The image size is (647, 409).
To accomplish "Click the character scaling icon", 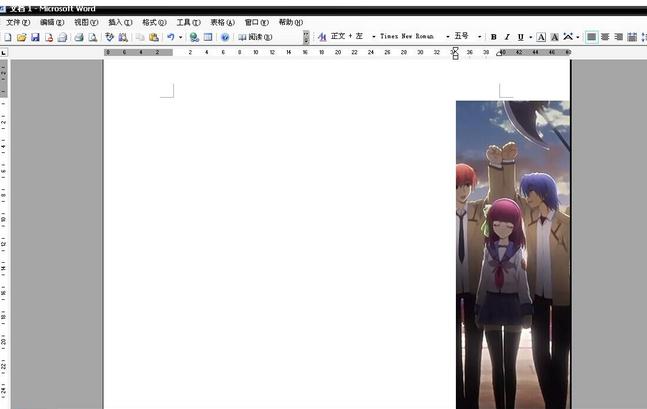I will [x=568, y=37].
